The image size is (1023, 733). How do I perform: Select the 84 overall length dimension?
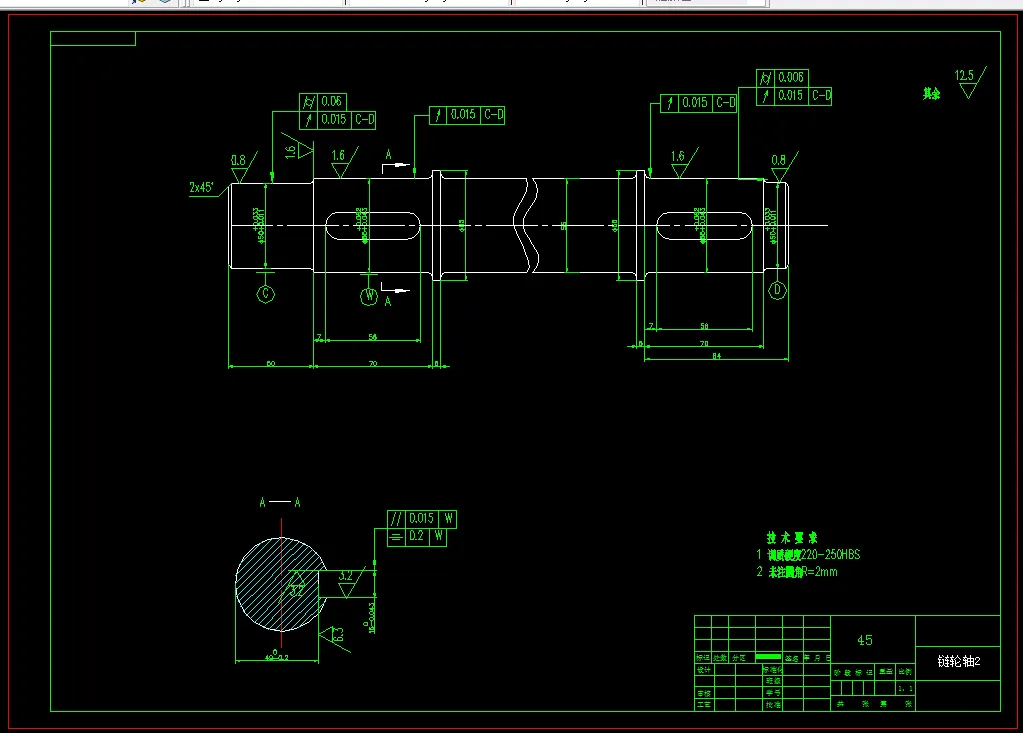tap(716, 356)
